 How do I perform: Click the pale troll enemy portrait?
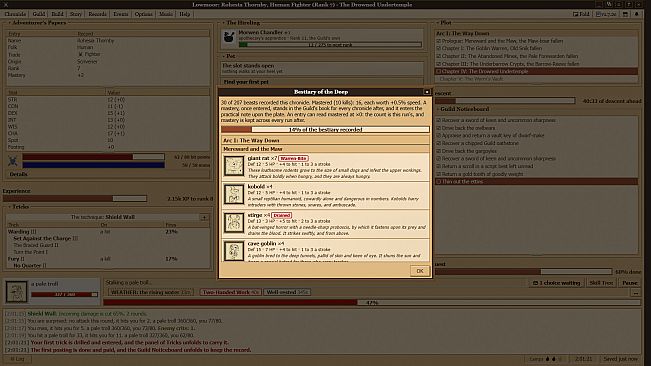coord(16,292)
